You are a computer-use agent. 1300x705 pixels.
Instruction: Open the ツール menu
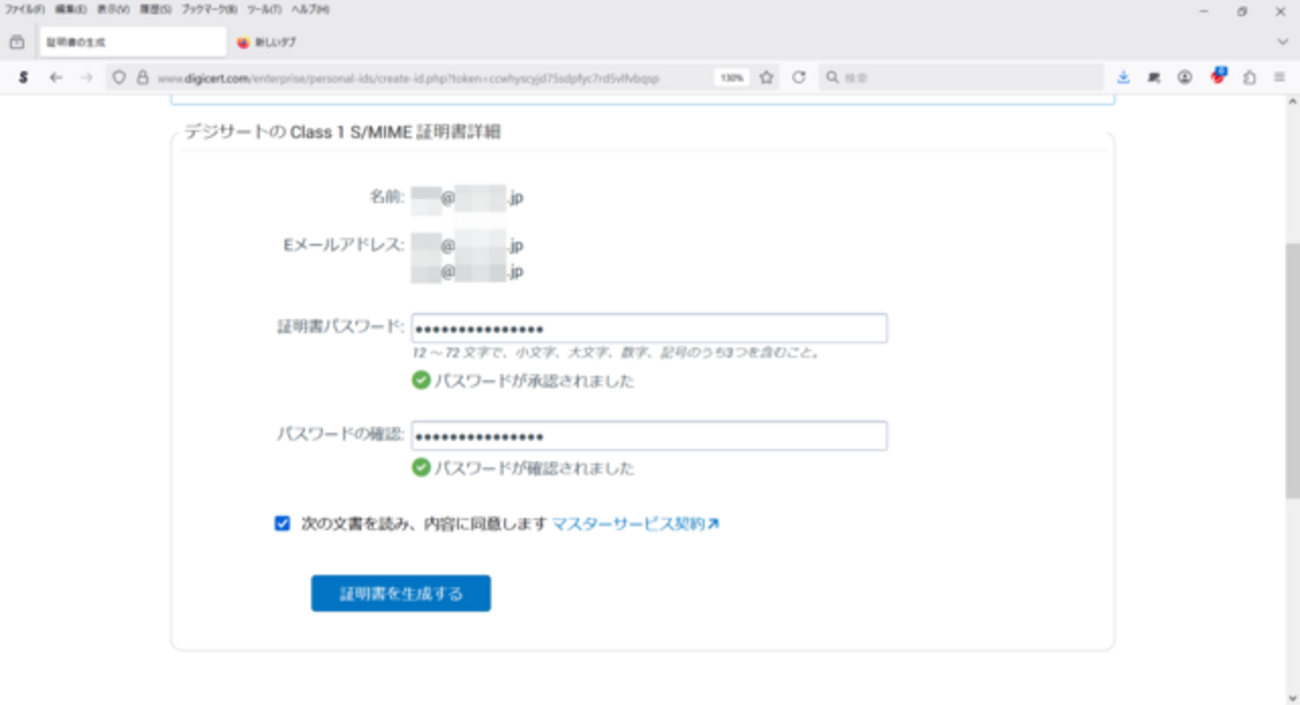(x=264, y=9)
